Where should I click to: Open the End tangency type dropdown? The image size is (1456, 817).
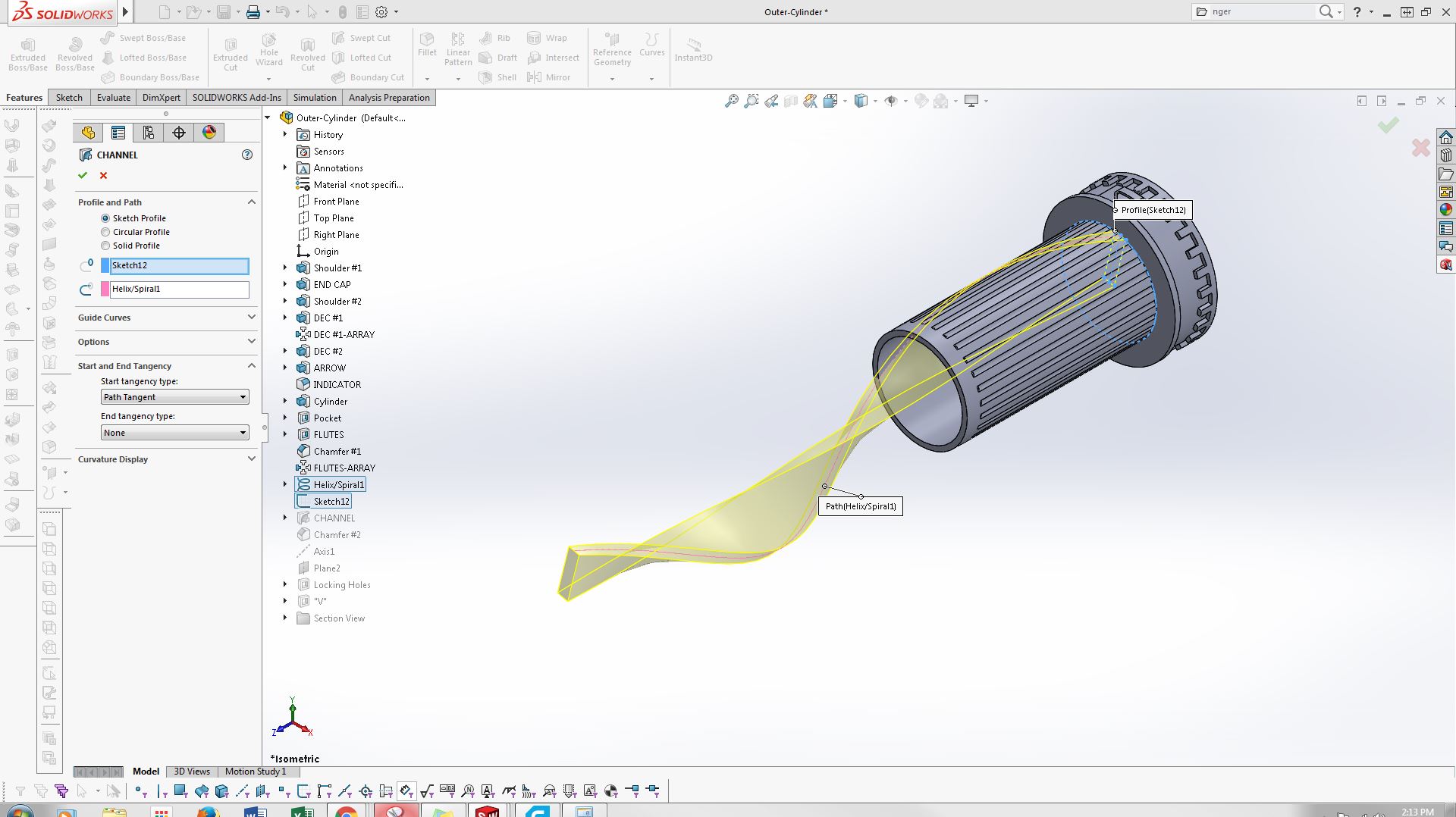click(x=174, y=433)
